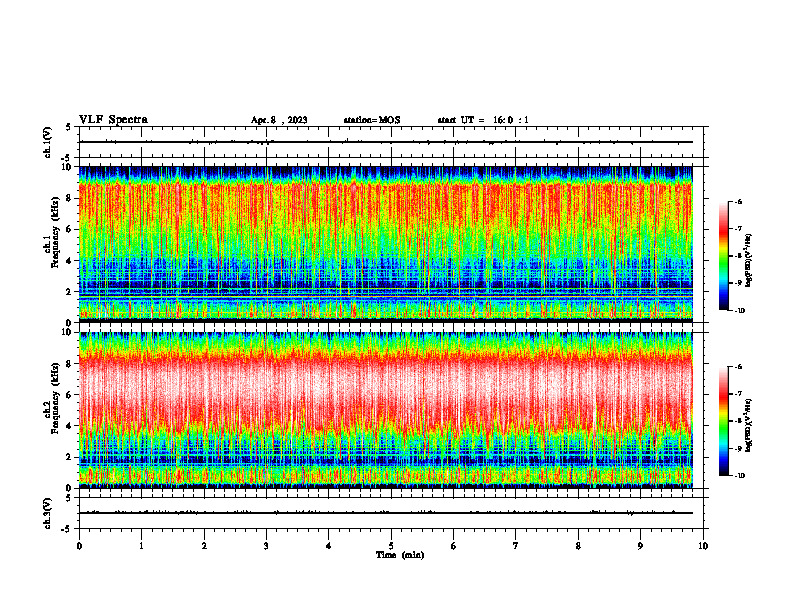This screenshot has width=792, height=612.
Task: Click the "3" tick on the Time axis
Action: [x=266, y=546]
